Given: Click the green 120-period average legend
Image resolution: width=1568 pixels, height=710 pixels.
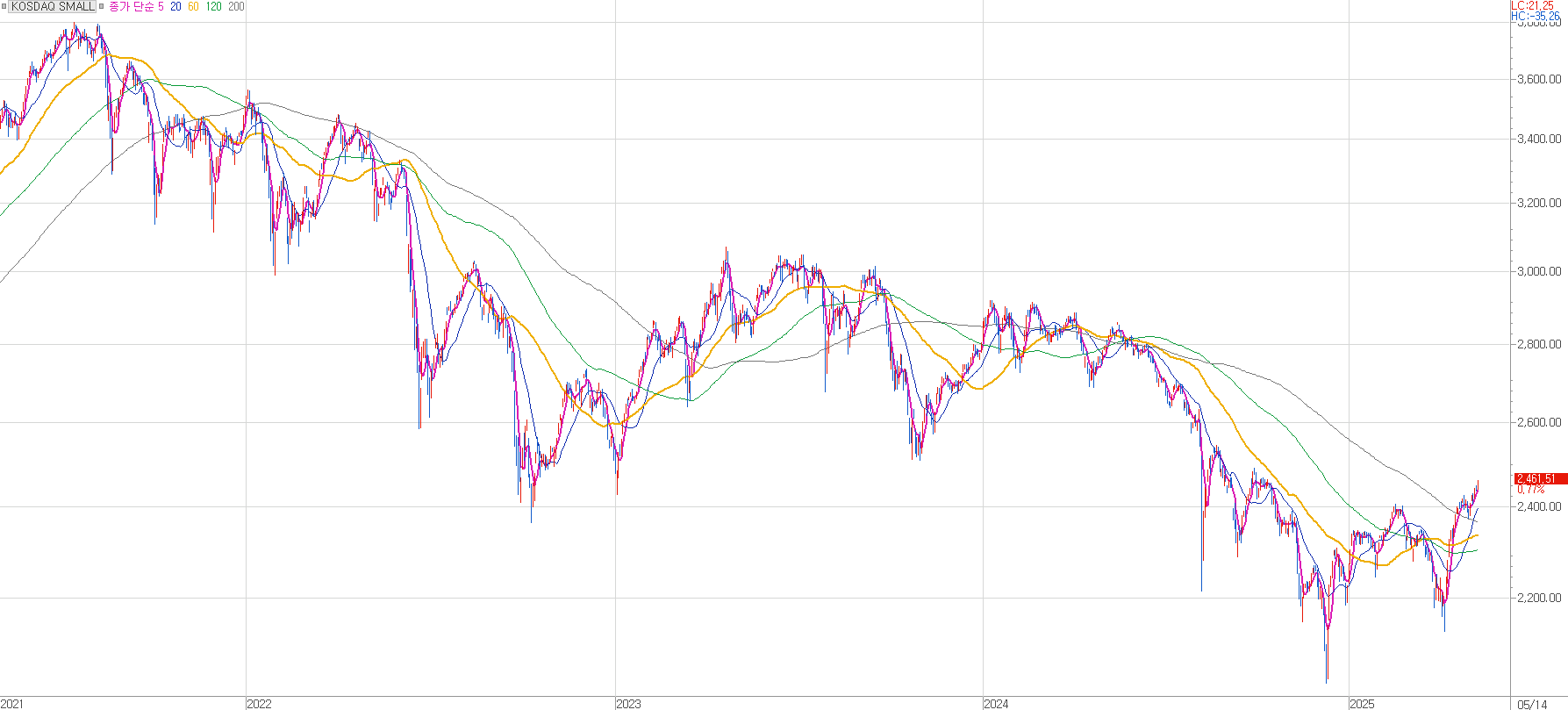Looking at the screenshot, I should [x=213, y=6].
